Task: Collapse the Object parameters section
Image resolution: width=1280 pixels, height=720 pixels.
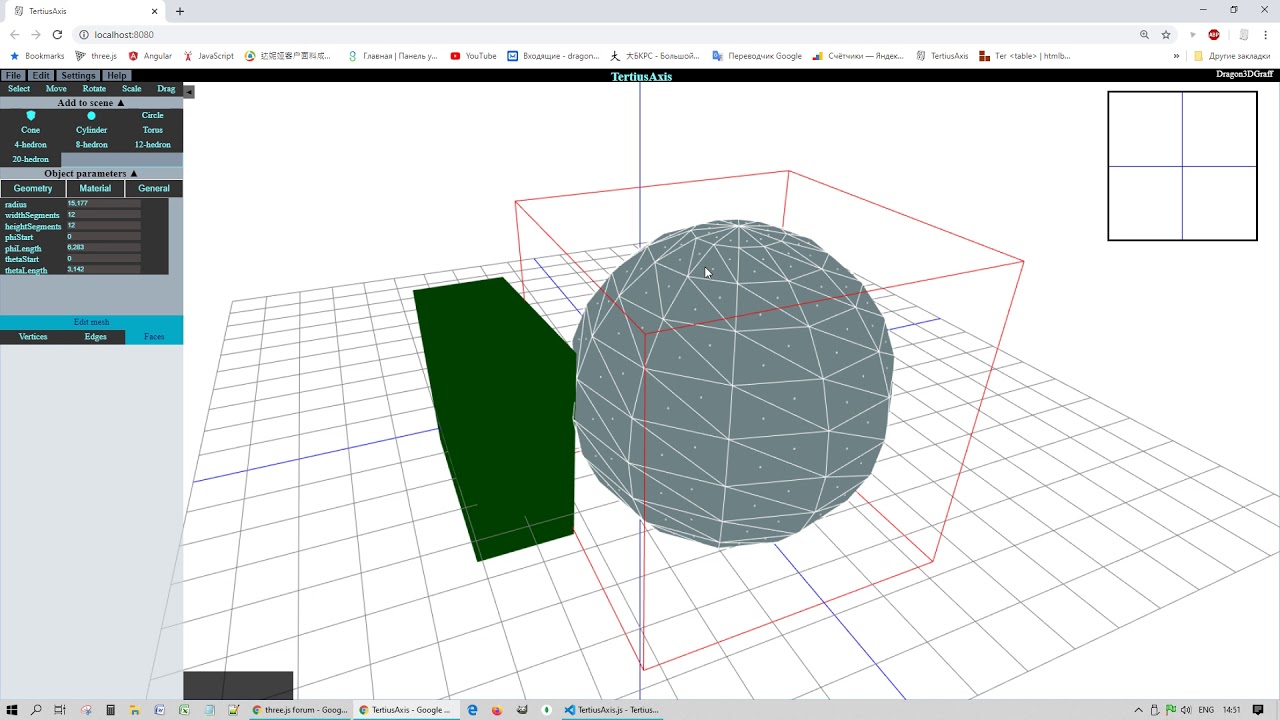Action: [91, 174]
